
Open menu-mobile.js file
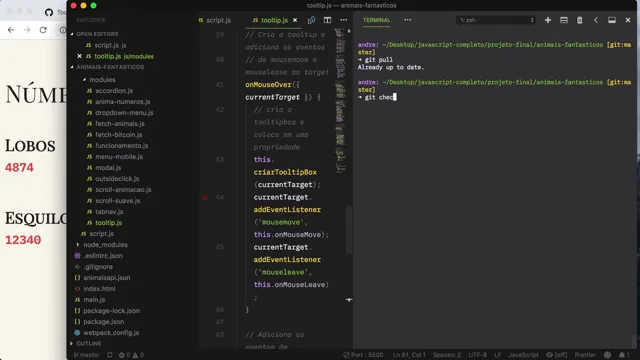115,157
